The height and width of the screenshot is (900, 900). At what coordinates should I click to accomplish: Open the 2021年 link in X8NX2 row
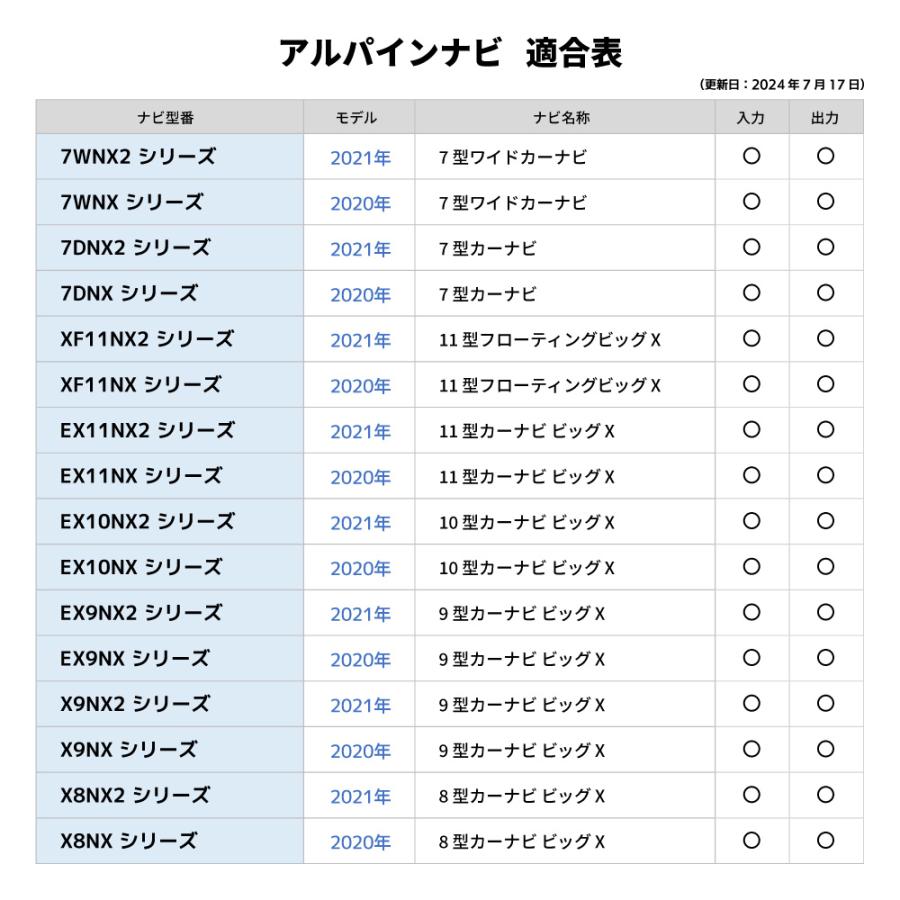[360, 796]
